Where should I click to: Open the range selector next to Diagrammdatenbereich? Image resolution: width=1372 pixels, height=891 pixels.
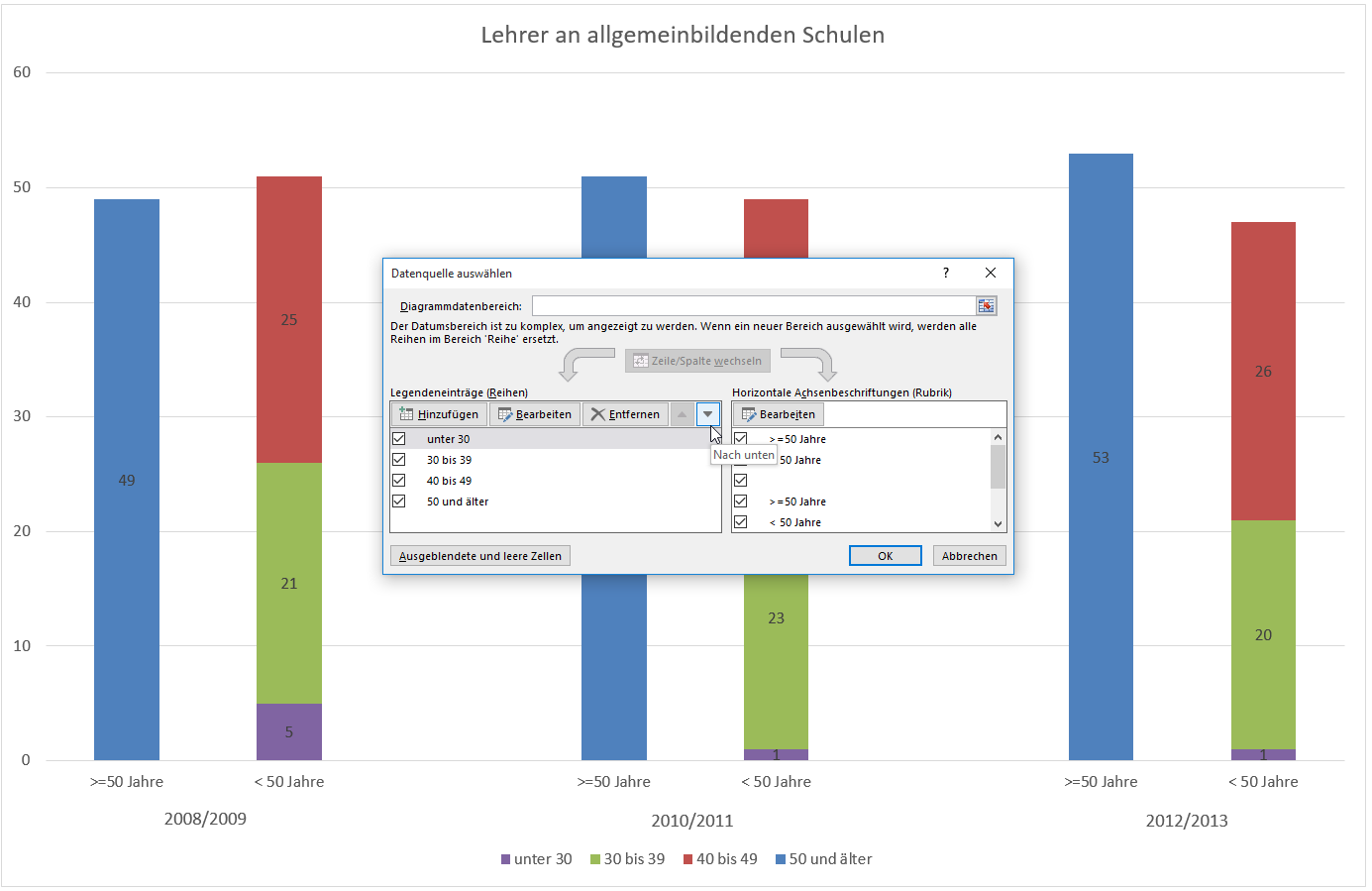coord(986,306)
